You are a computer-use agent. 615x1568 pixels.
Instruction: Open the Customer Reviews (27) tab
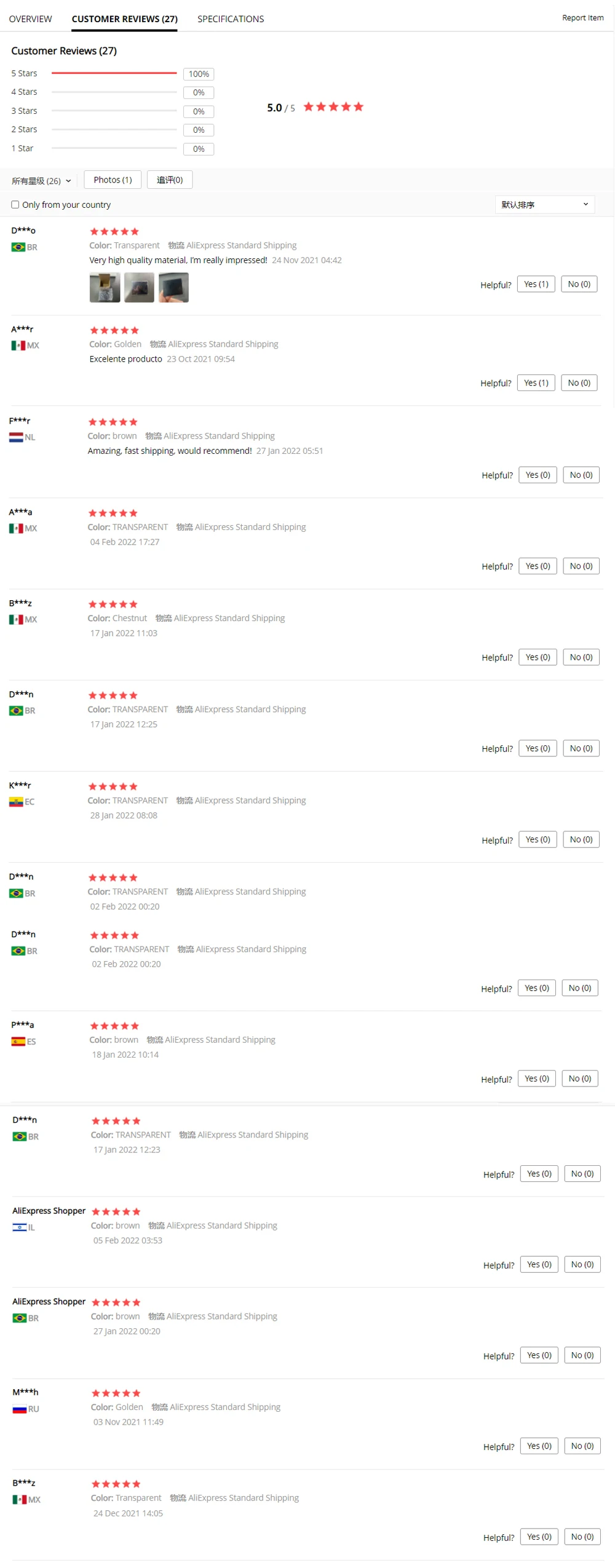125,19
